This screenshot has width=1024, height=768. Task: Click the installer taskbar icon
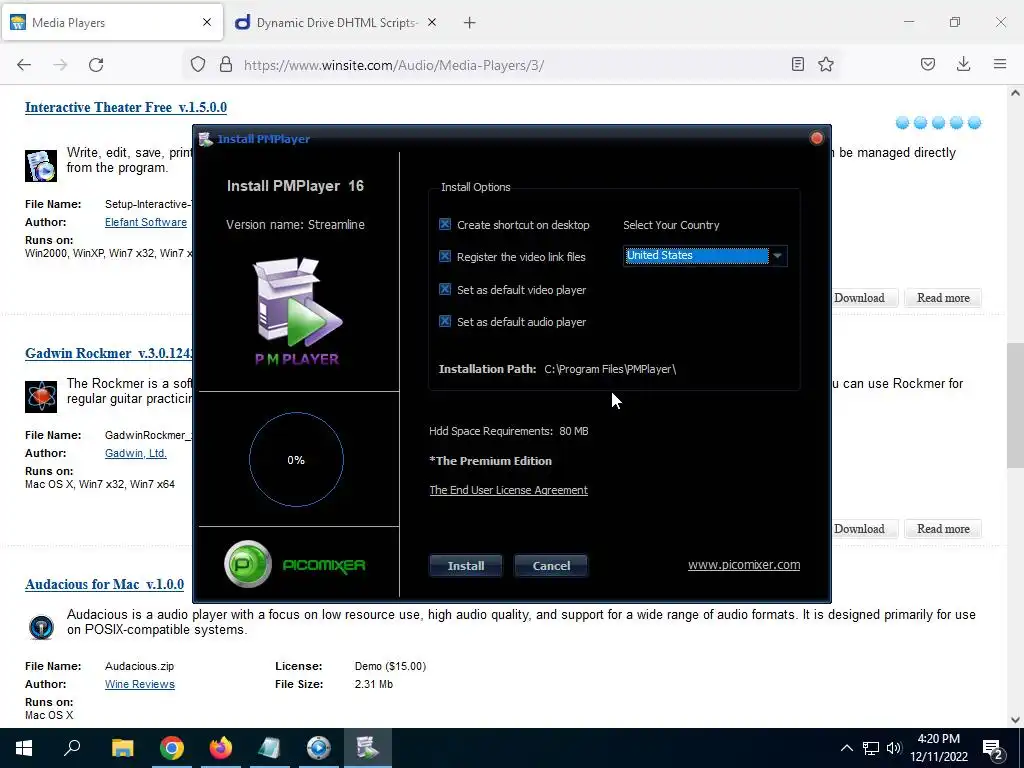click(x=368, y=748)
